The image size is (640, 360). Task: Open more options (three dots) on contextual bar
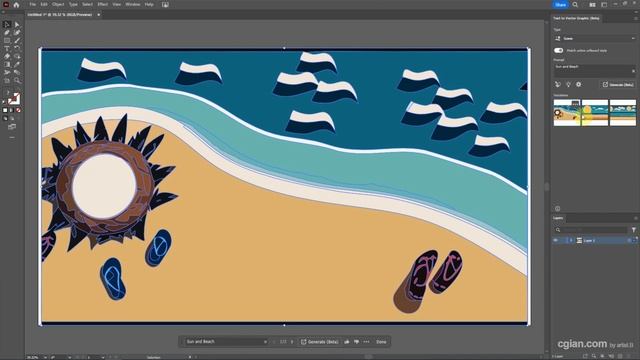click(x=366, y=342)
